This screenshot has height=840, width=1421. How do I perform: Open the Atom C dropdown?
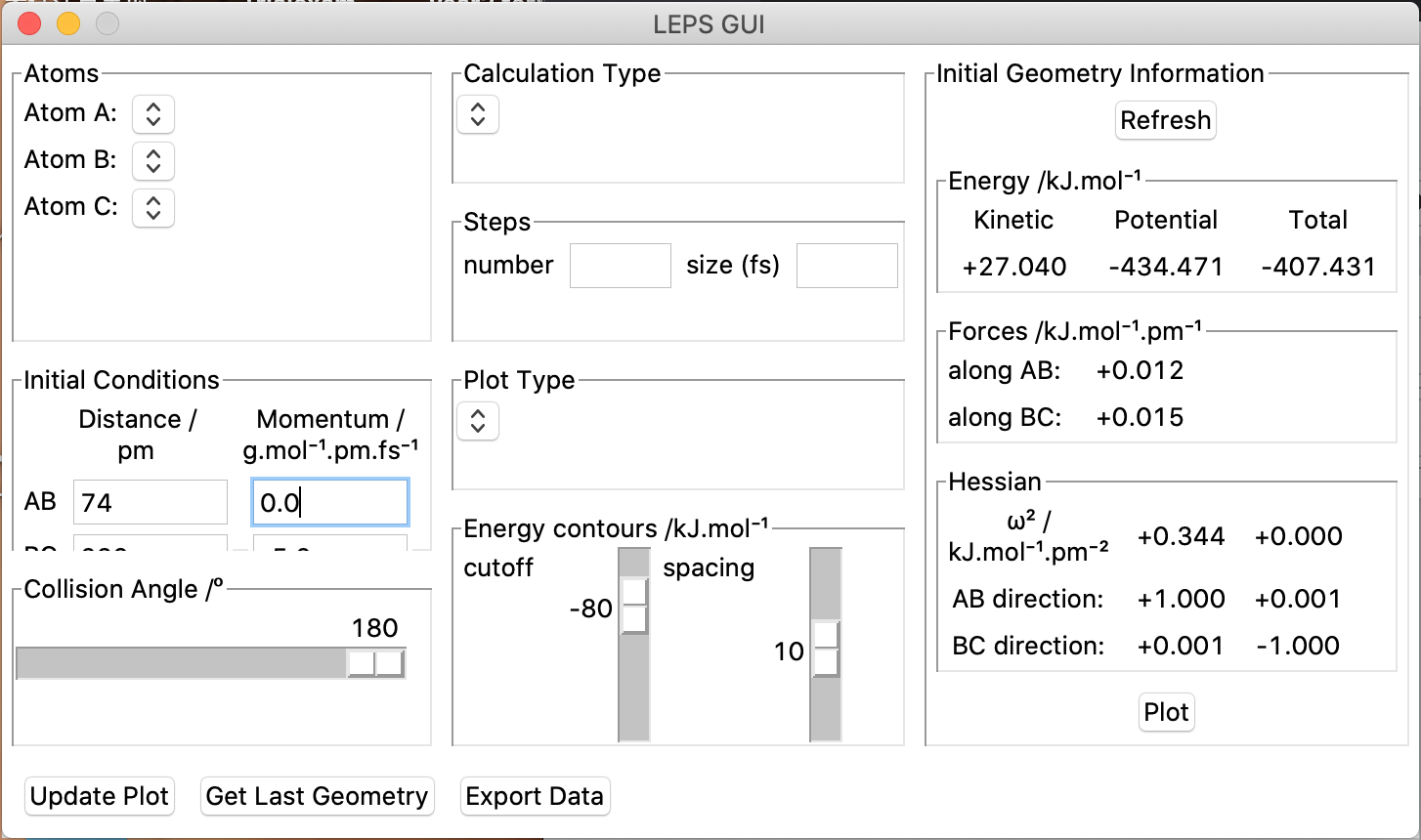click(153, 208)
